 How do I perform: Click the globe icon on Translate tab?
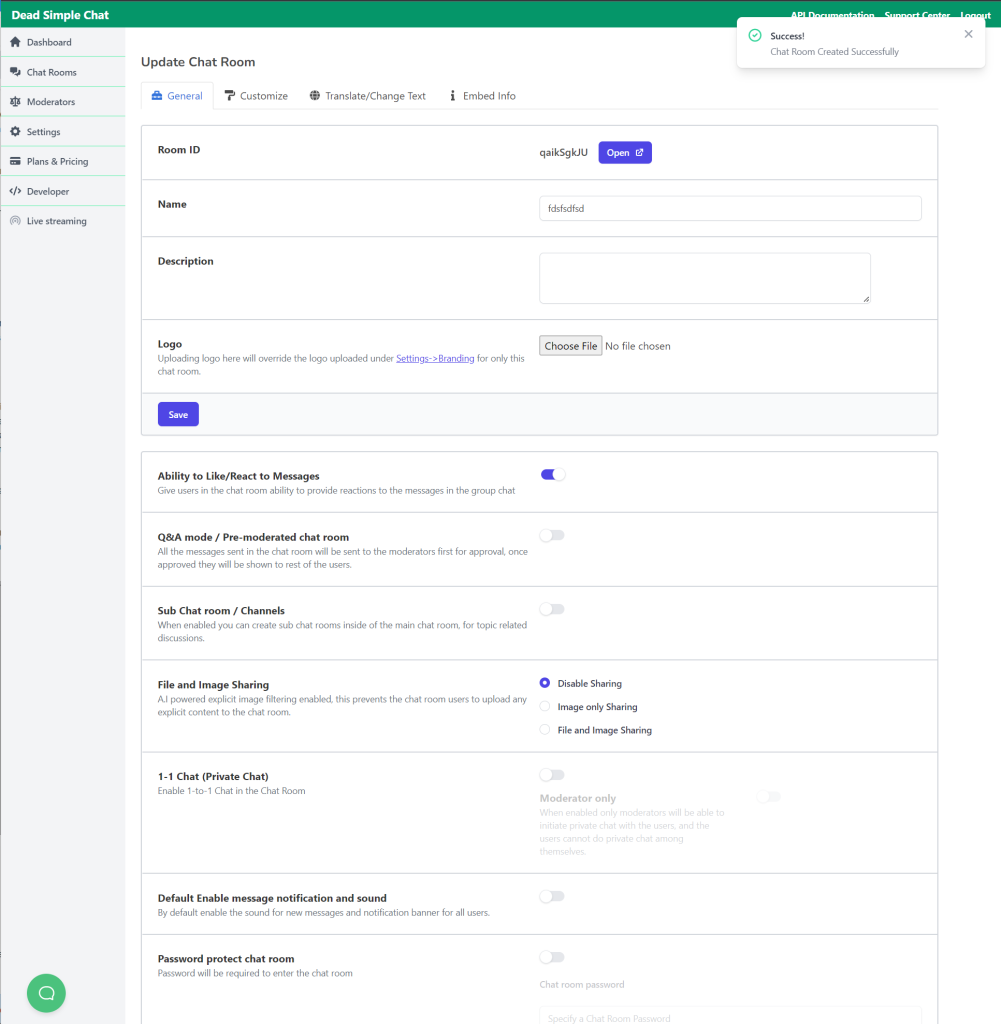[x=315, y=95]
